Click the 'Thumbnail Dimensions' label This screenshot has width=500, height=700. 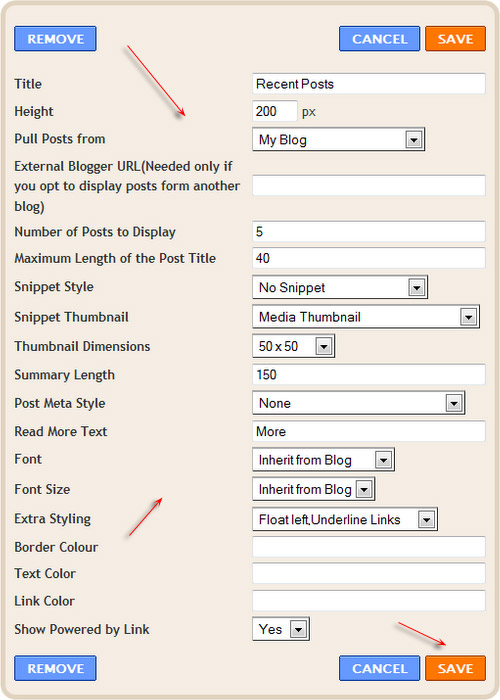pos(82,346)
